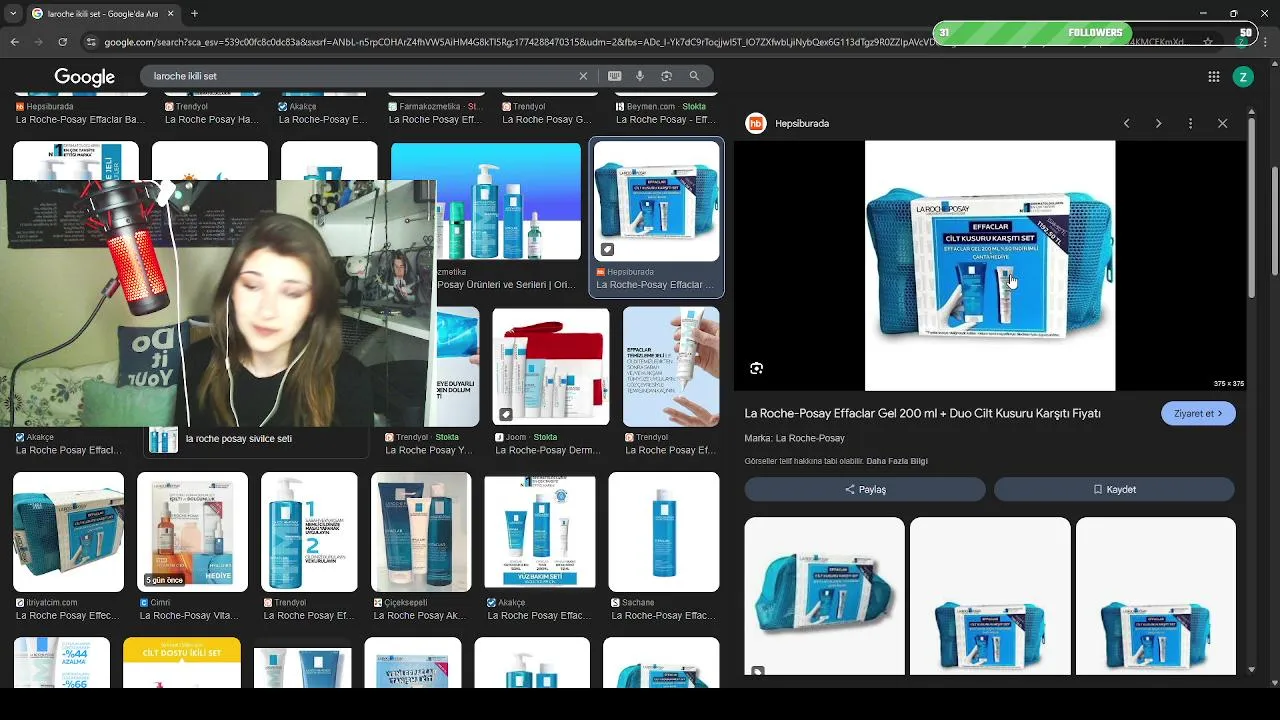Open site information icon in address bar
Image resolution: width=1280 pixels, height=720 pixels.
(x=91, y=42)
